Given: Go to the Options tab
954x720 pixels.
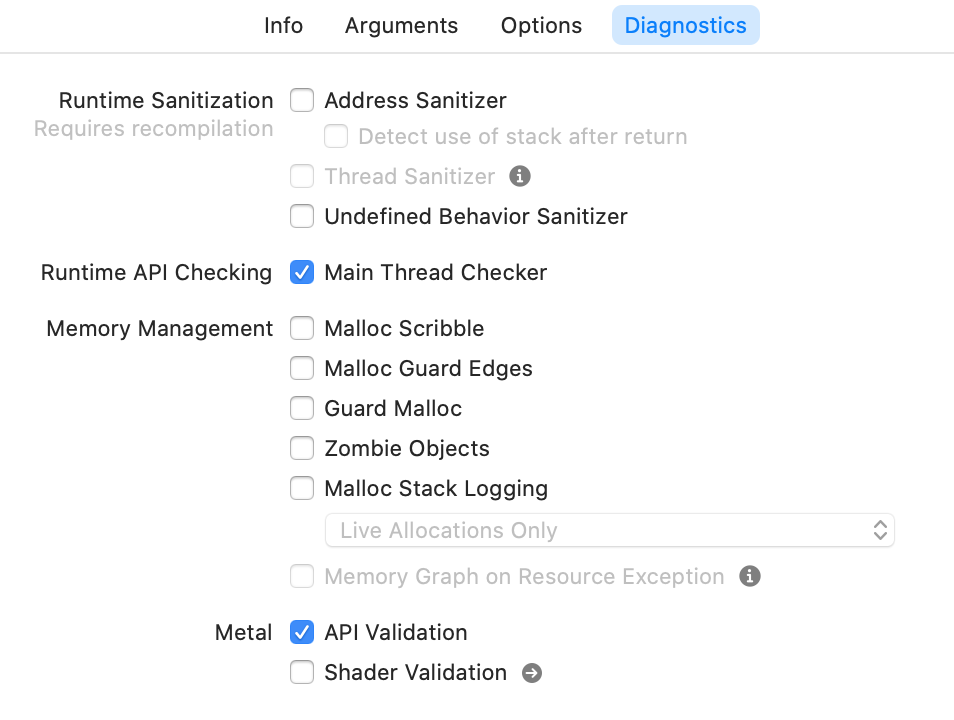Looking at the screenshot, I should click(541, 26).
